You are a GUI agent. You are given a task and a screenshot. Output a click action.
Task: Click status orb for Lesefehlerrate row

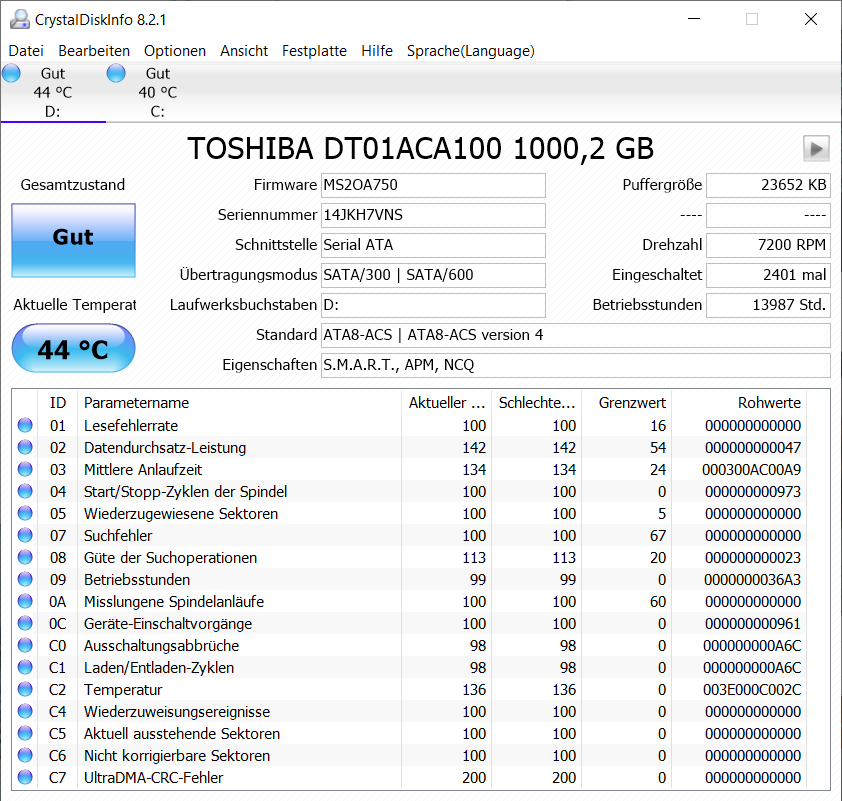click(25, 425)
